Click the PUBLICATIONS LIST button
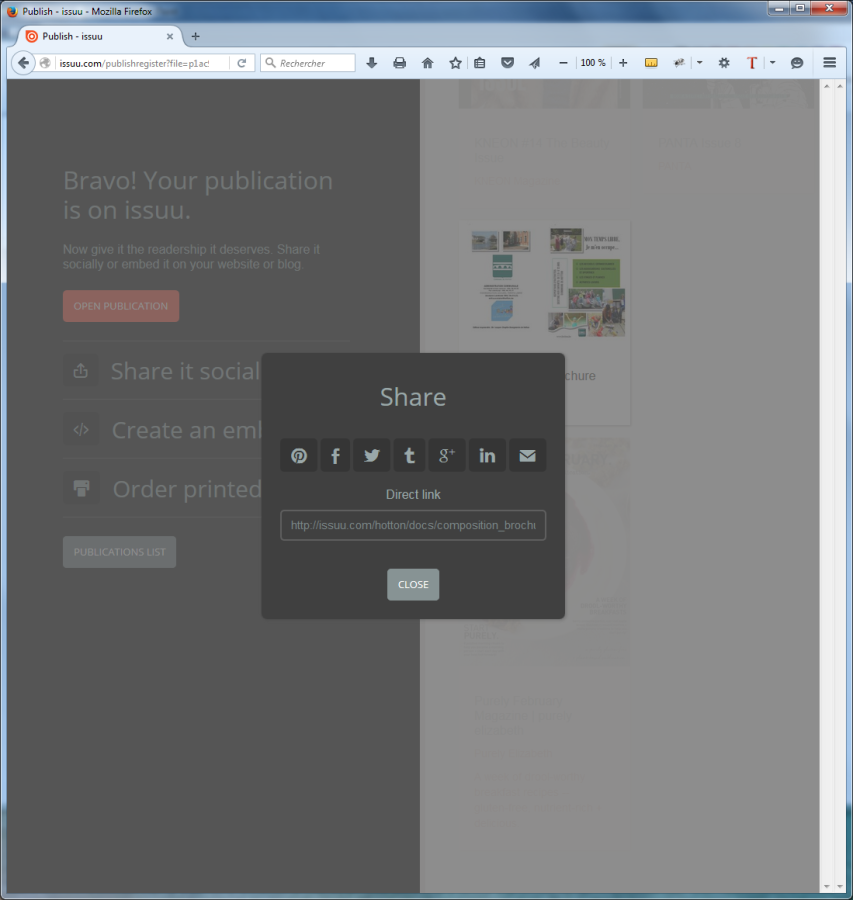This screenshot has width=853, height=900. 119,552
